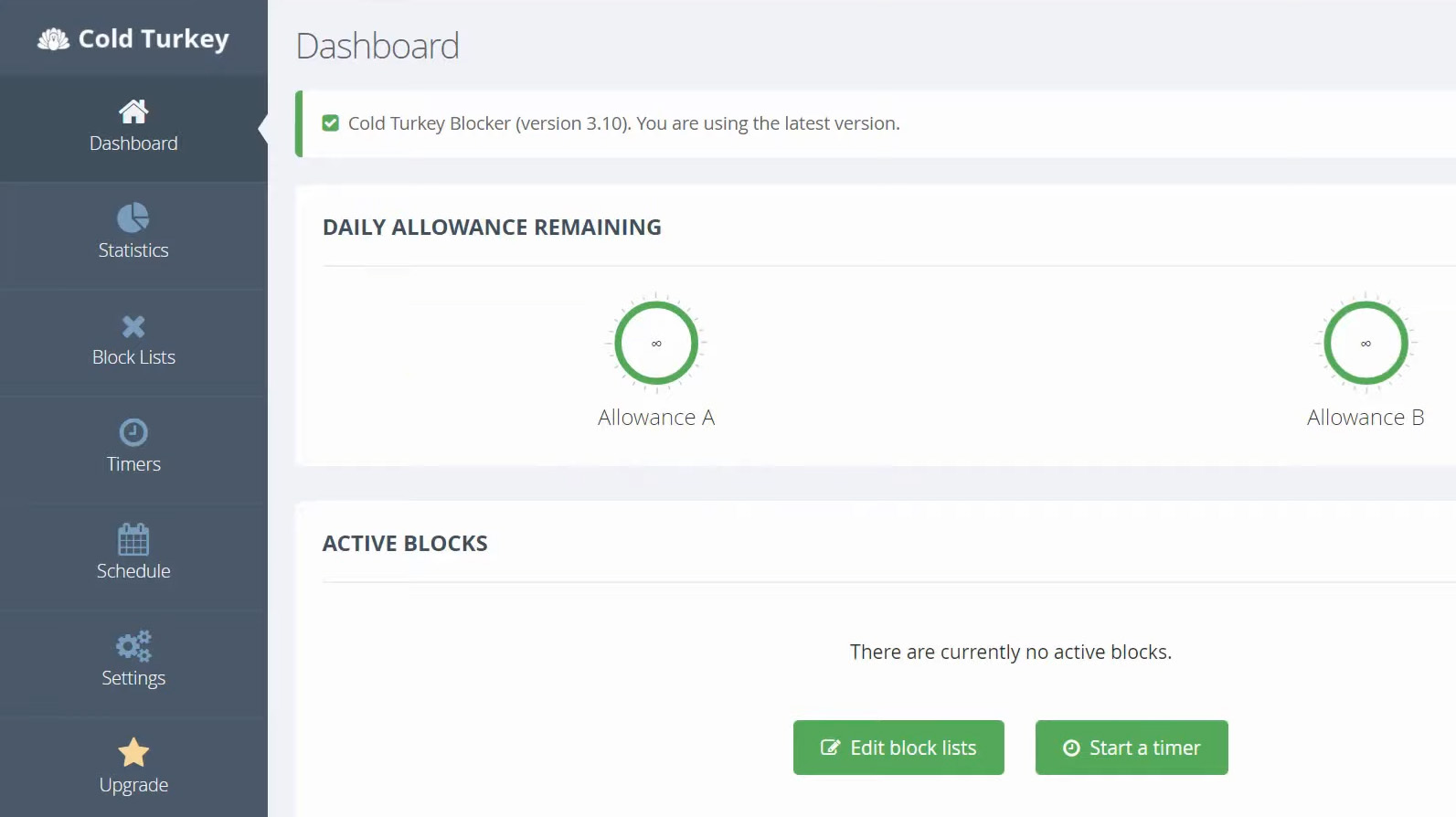The image size is (1456, 817).
Task: Click the Edit block lists button
Action: coord(898,747)
